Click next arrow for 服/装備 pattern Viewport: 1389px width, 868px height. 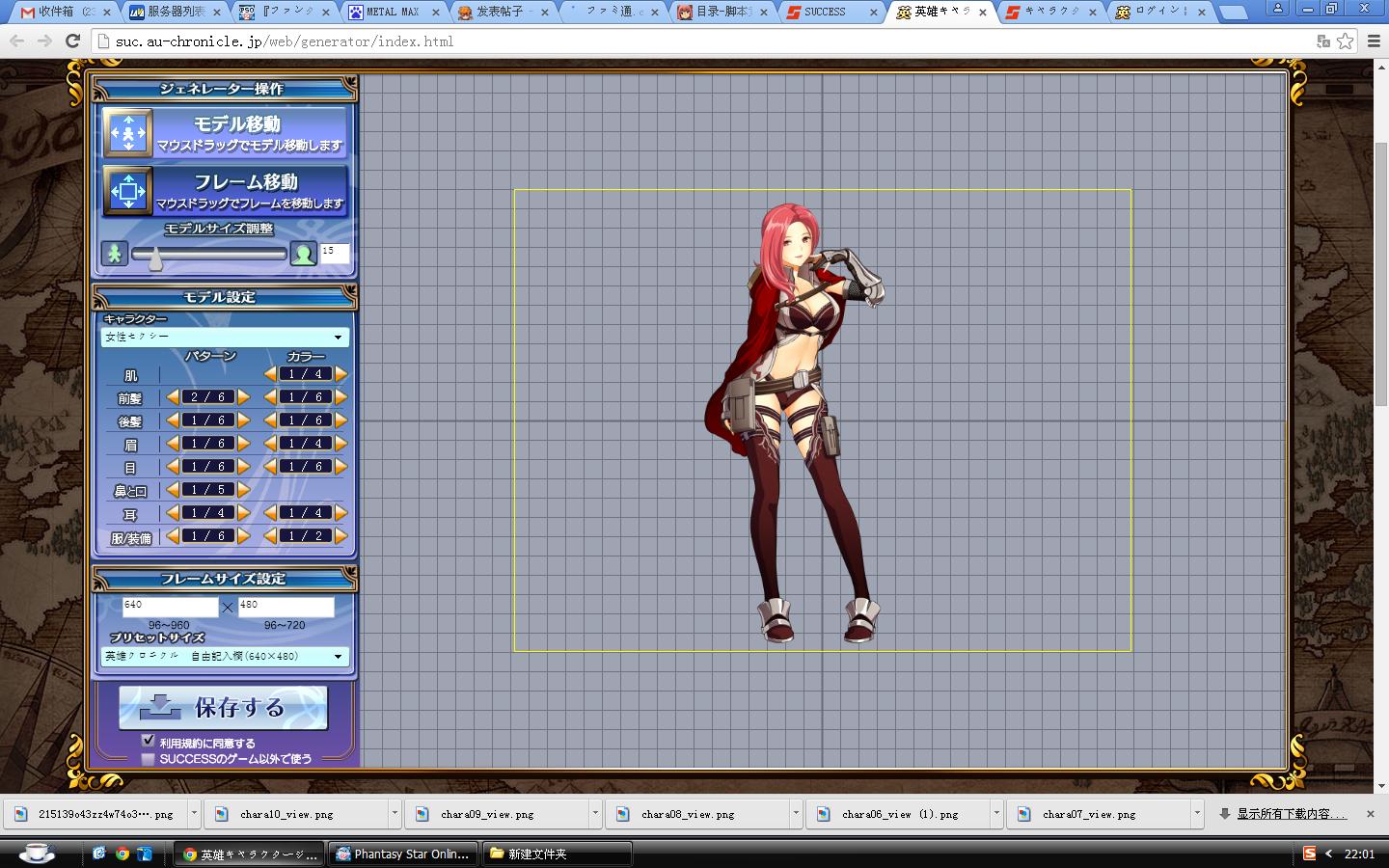pyautogui.click(x=243, y=536)
